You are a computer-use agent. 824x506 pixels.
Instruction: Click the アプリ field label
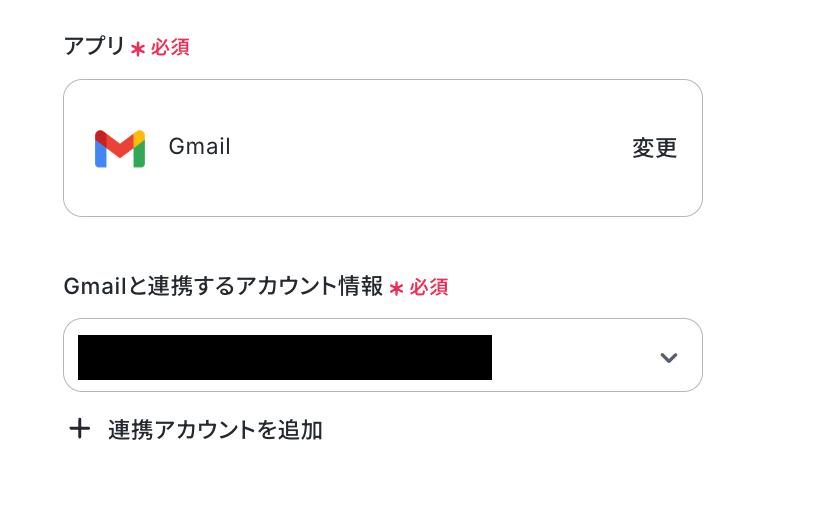[94, 47]
